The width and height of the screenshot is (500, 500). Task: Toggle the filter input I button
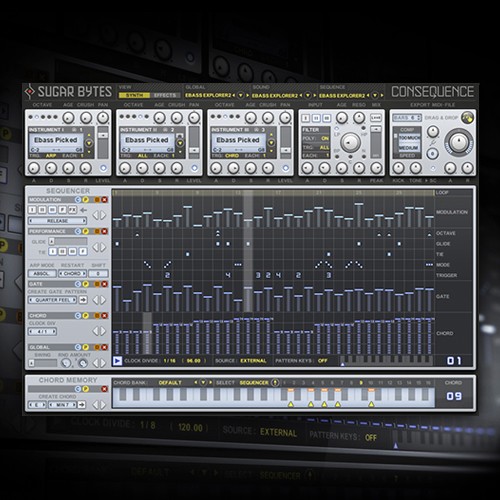pos(306,118)
